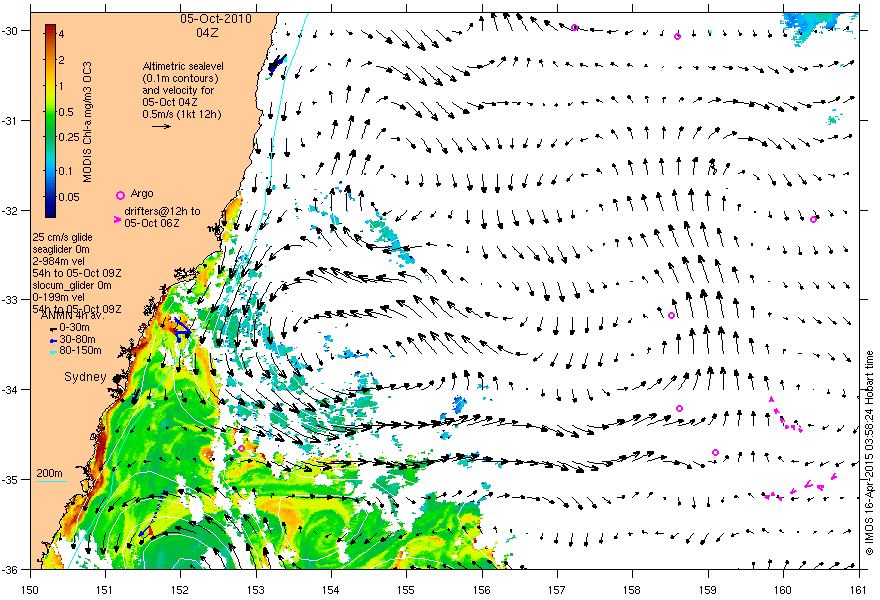Click the colorbar tick label '0.5'
This screenshot has height=600, width=880.
(66, 112)
